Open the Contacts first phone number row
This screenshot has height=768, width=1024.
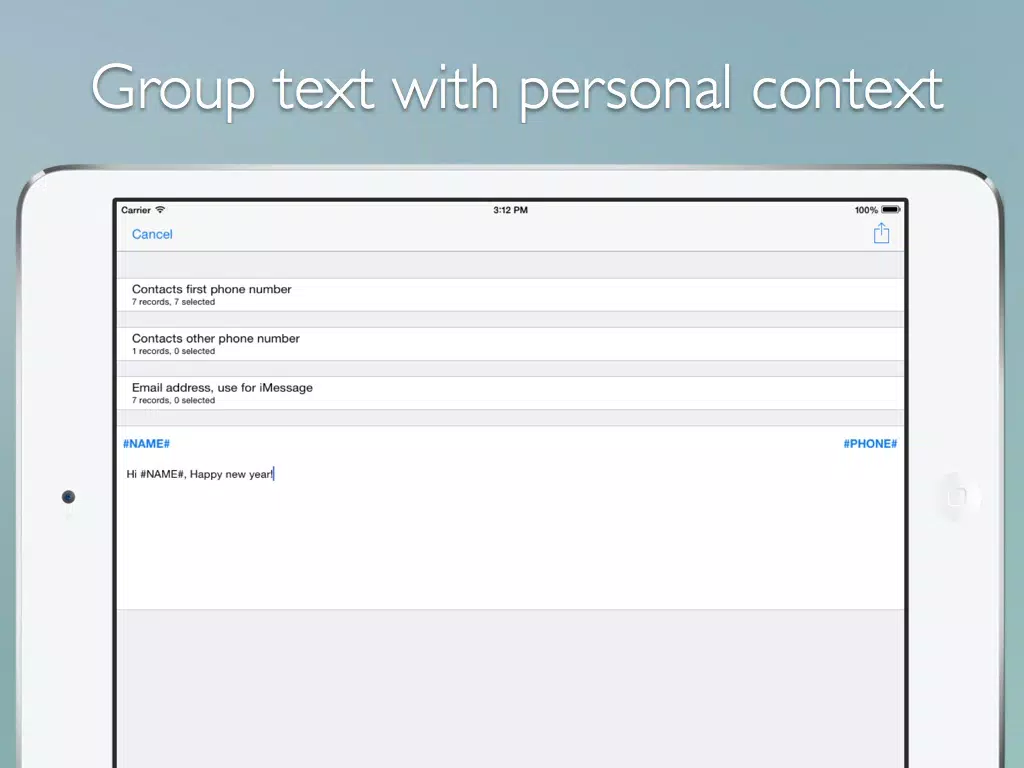click(x=510, y=295)
